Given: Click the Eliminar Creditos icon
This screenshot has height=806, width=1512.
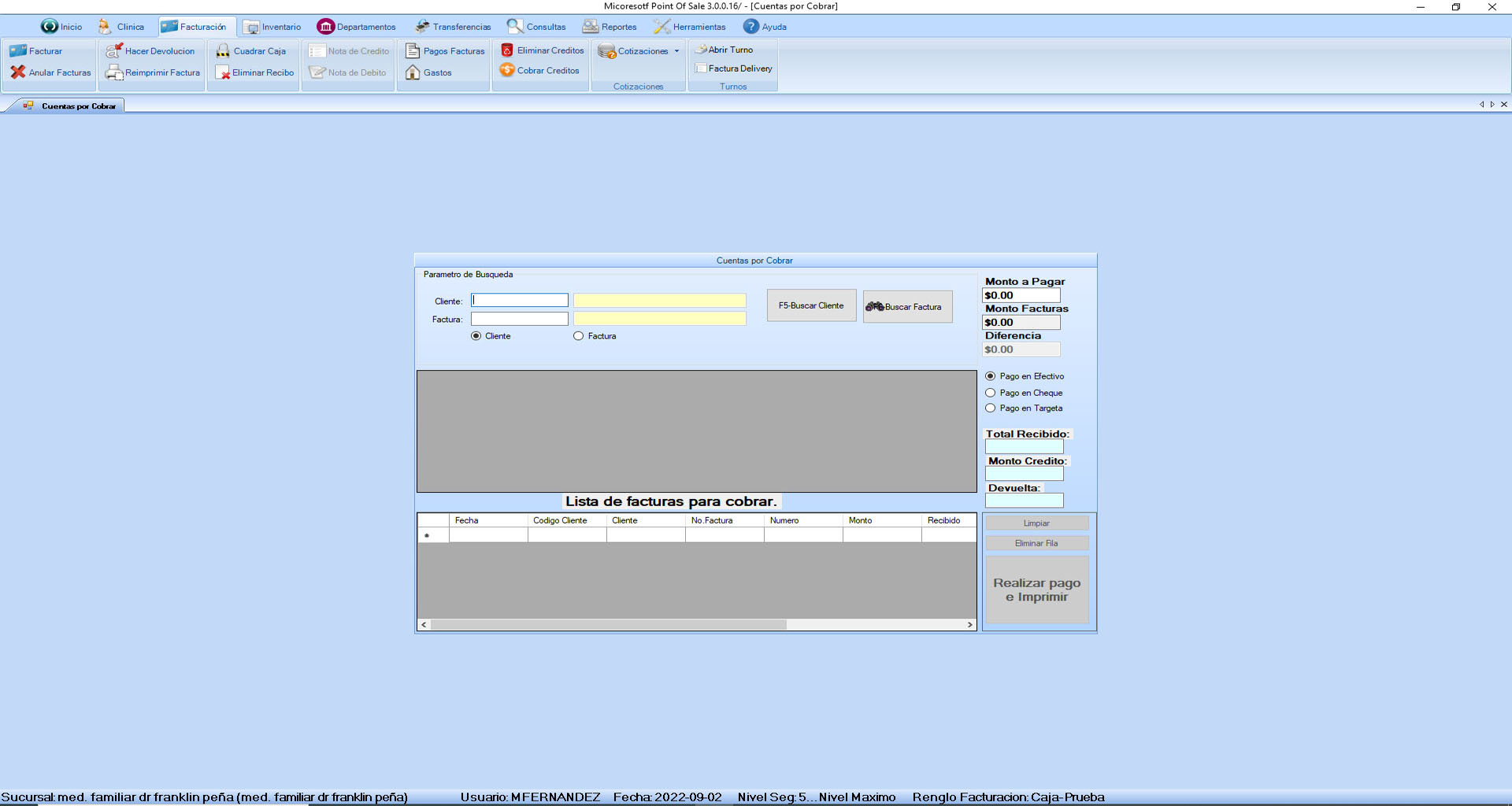Looking at the screenshot, I should click(507, 50).
